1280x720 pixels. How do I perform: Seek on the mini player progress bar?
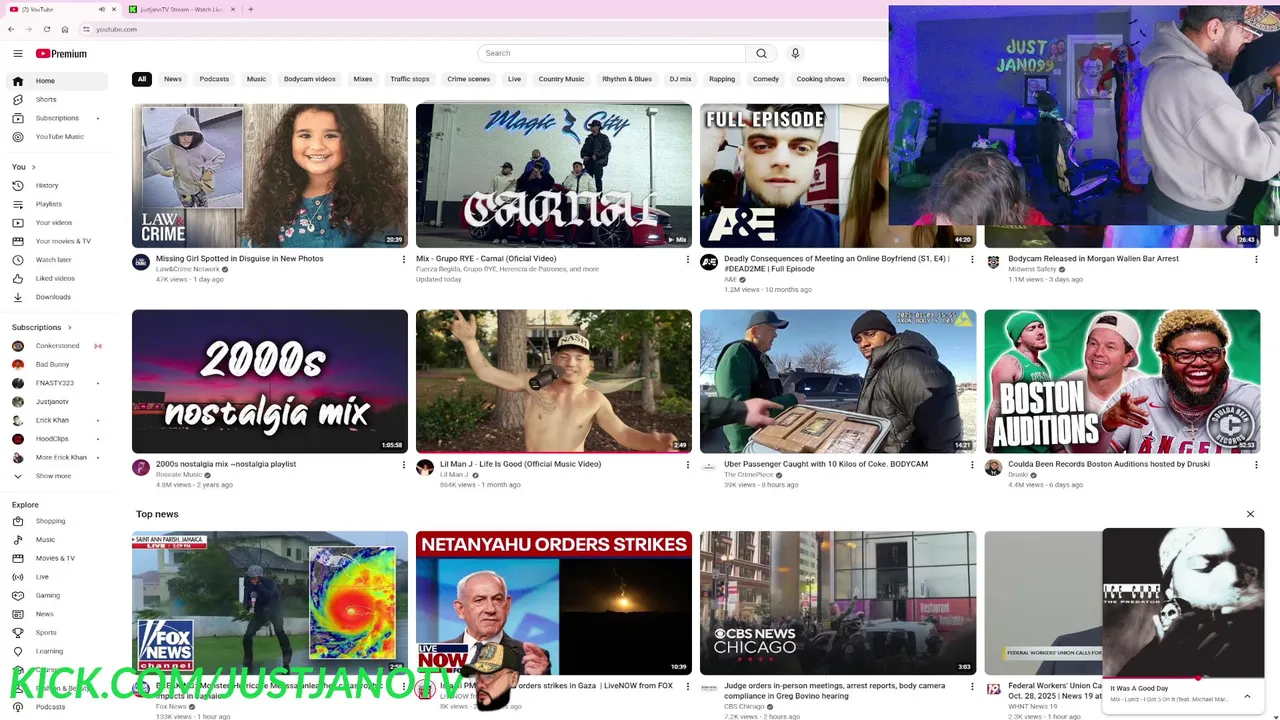pos(1183,678)
